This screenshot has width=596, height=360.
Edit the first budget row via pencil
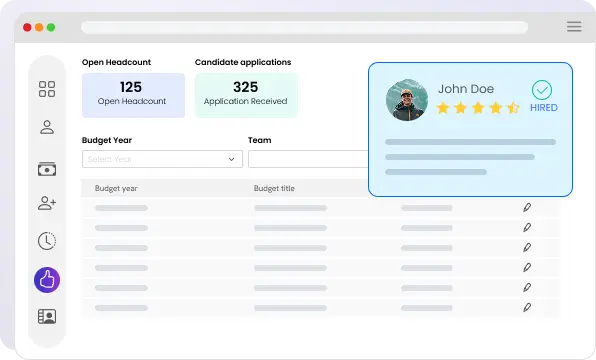coord(527,207)
